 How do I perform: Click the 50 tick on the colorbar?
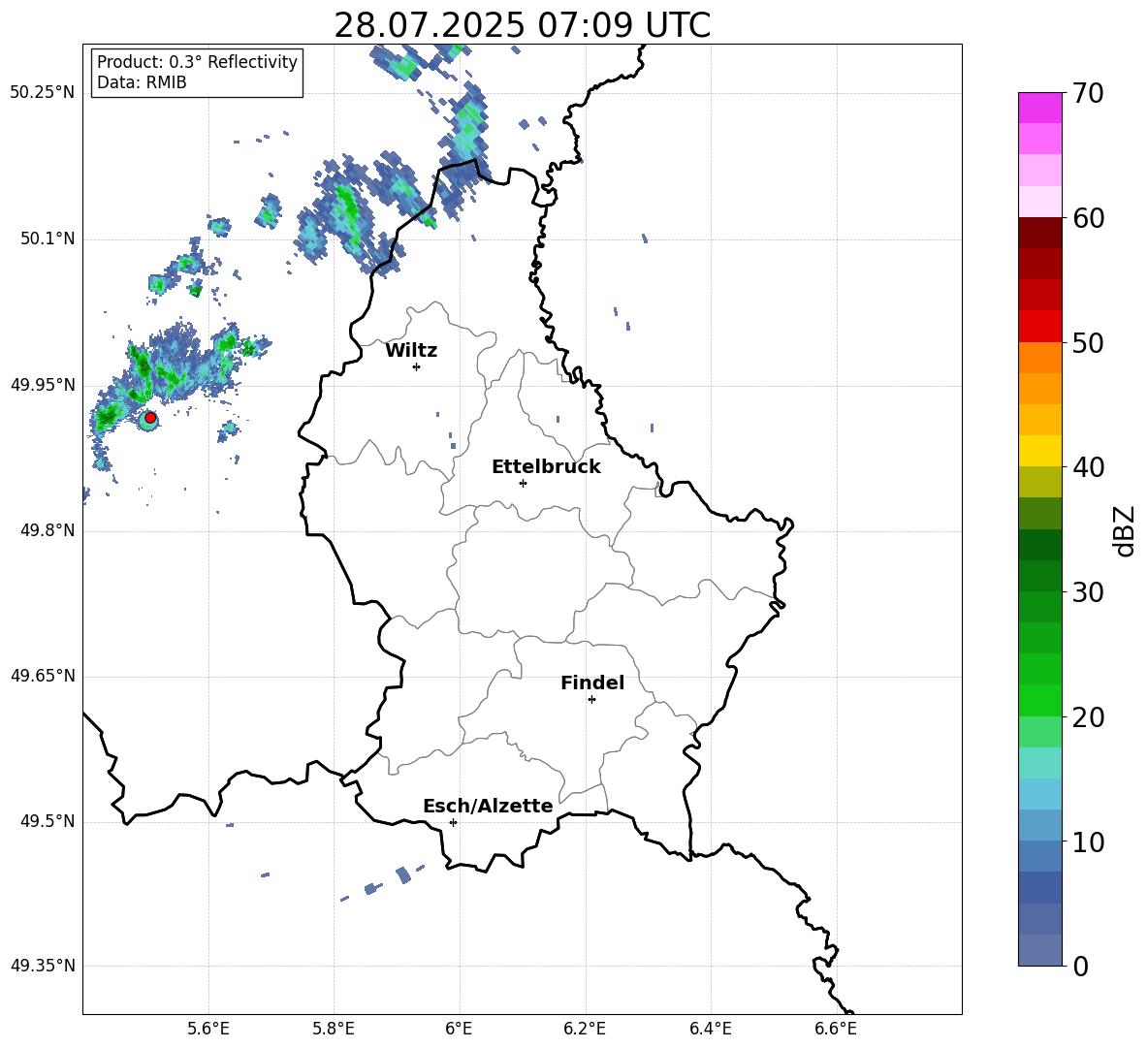click(x=1088, y=342)
